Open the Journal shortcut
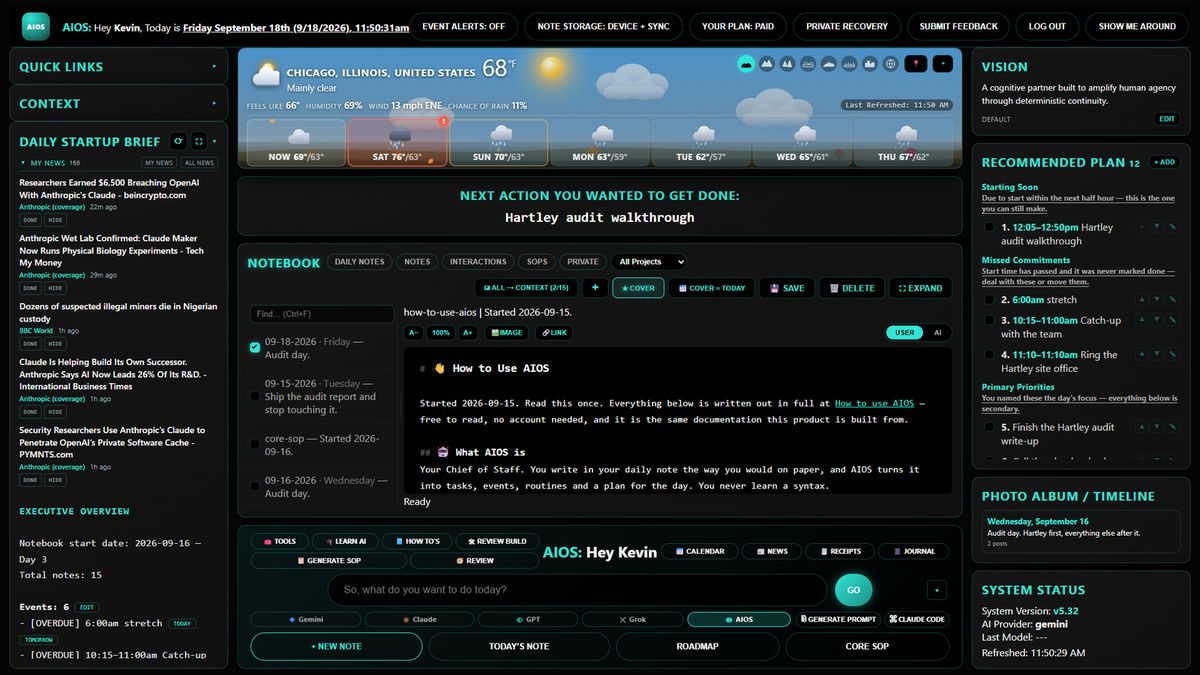Image resolution: width=1200 pixels, height=675 pixels. click(913, 551)
